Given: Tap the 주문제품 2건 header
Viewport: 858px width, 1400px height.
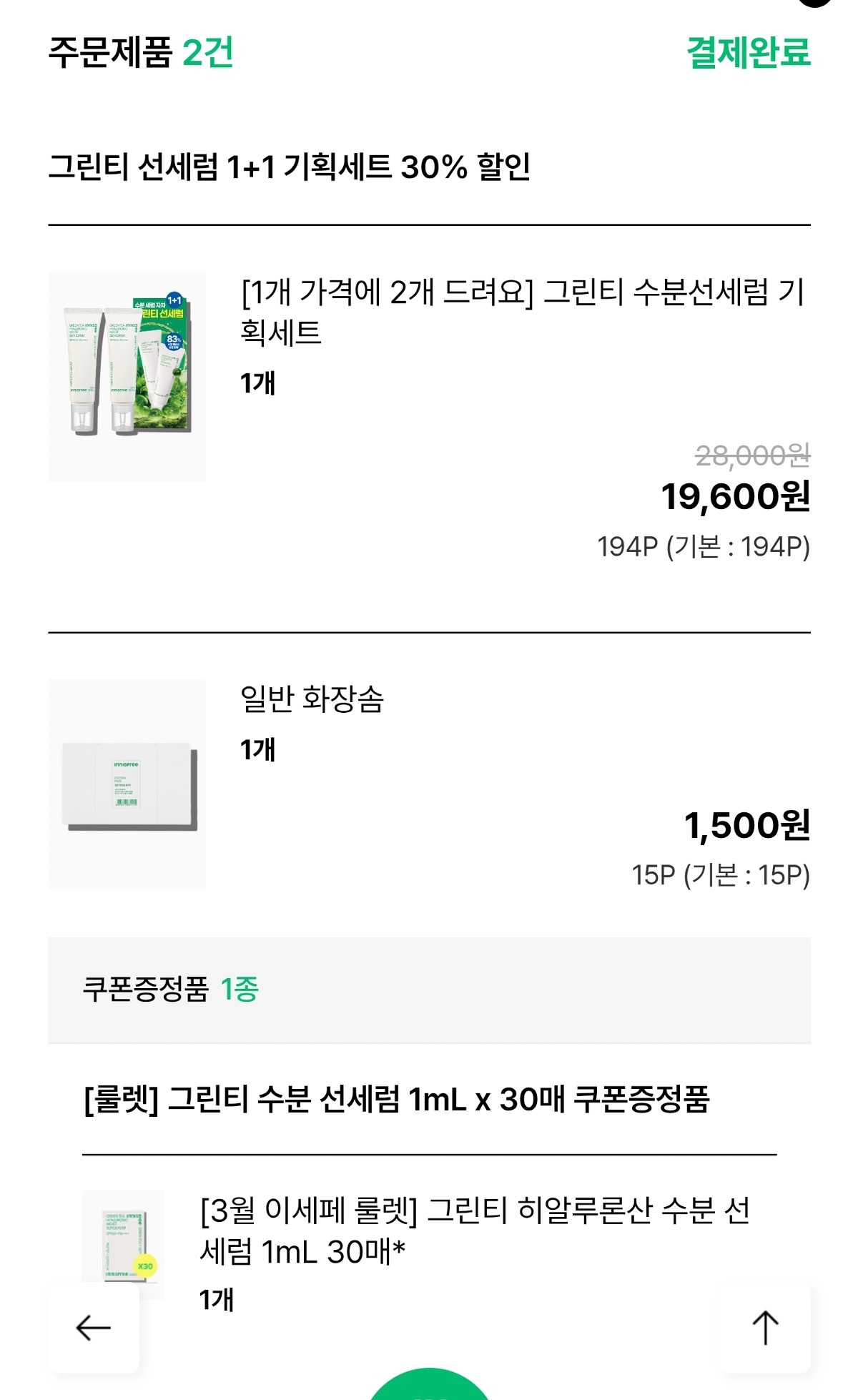Looking at the screenshot, I should point(141,52).
